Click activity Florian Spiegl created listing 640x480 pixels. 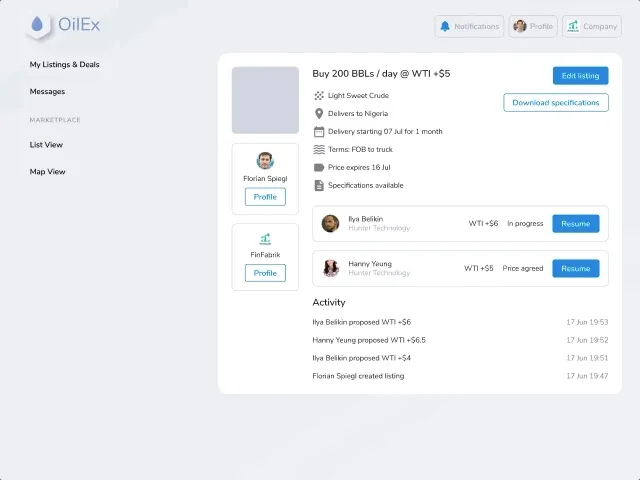coord(358,376)
